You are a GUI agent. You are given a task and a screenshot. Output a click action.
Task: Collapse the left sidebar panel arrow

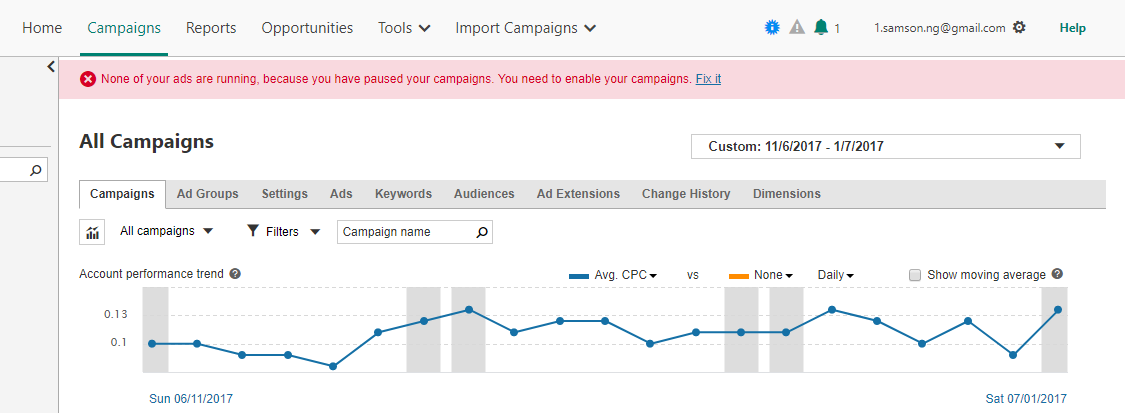[51, 67]
